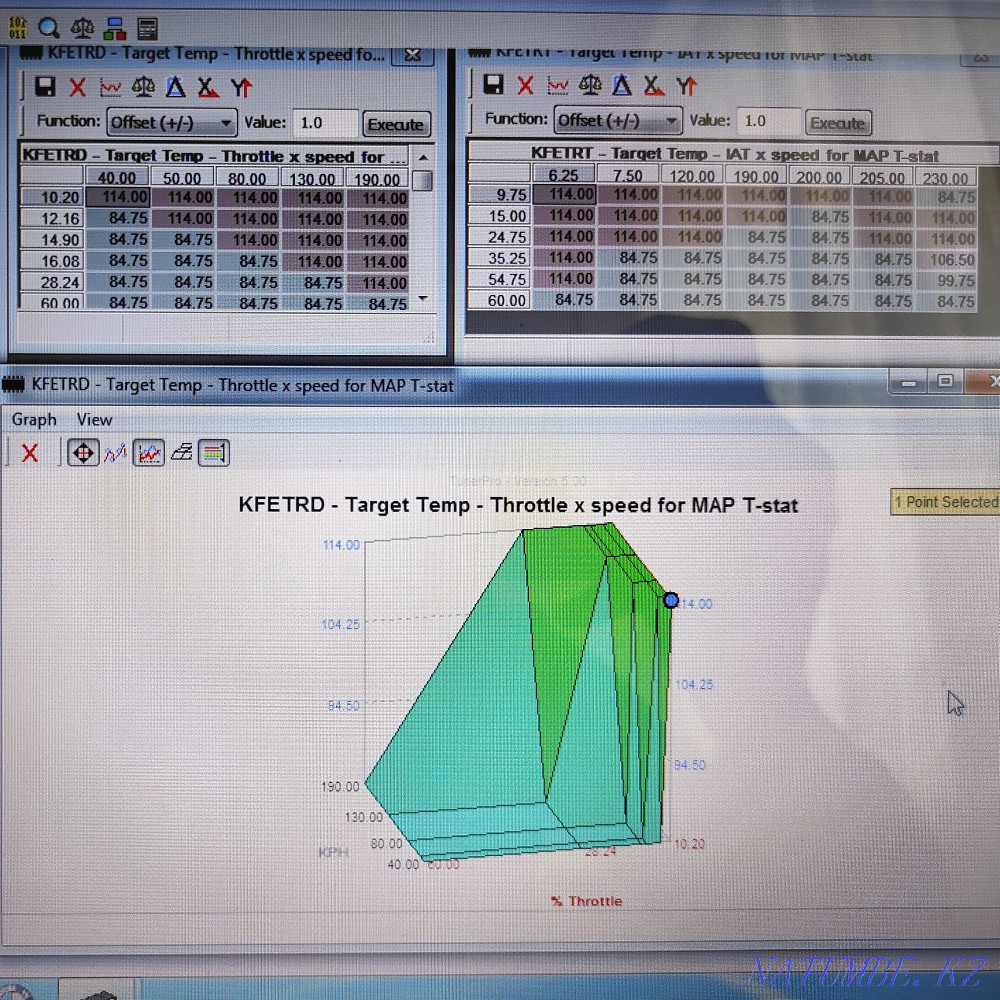
Task: Click red X icon in graph window toolbar
Action: [x=30, y=453]
